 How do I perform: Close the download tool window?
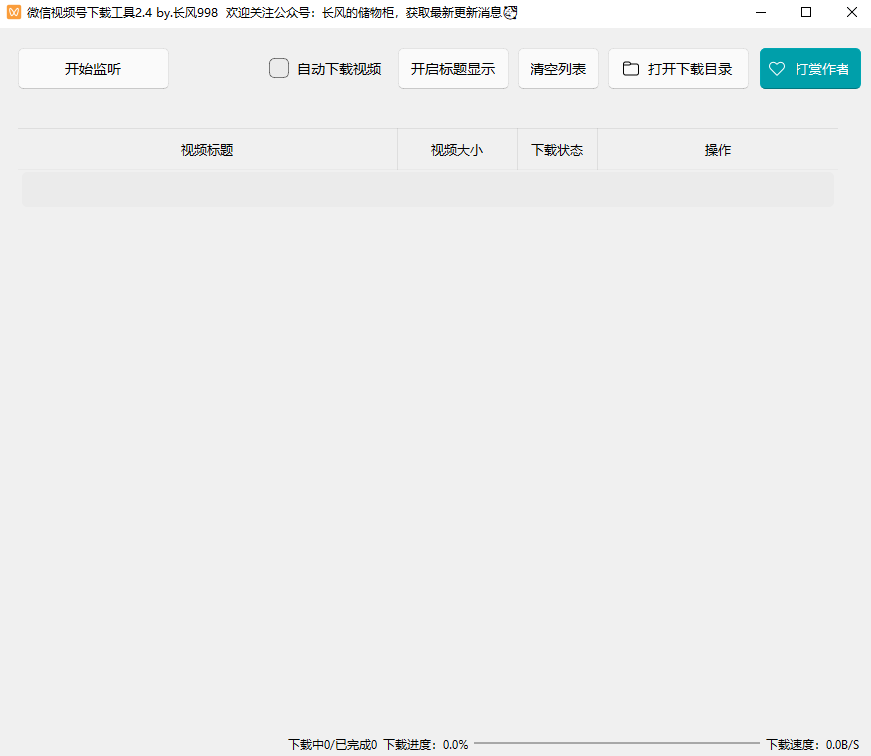852,12
